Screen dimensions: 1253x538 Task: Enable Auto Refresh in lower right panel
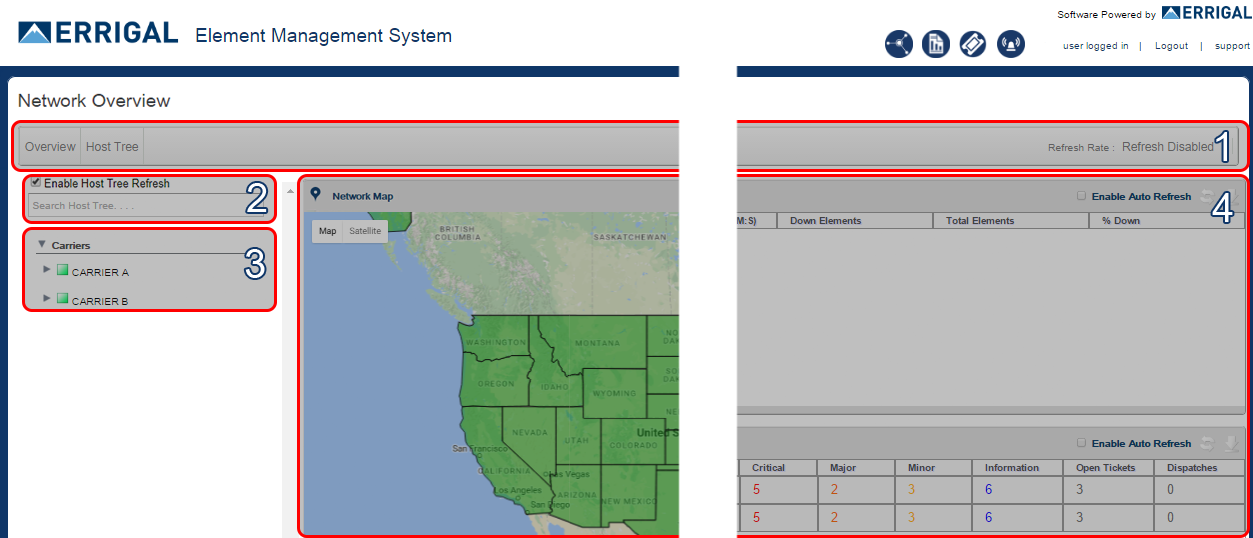[1081, 443]
